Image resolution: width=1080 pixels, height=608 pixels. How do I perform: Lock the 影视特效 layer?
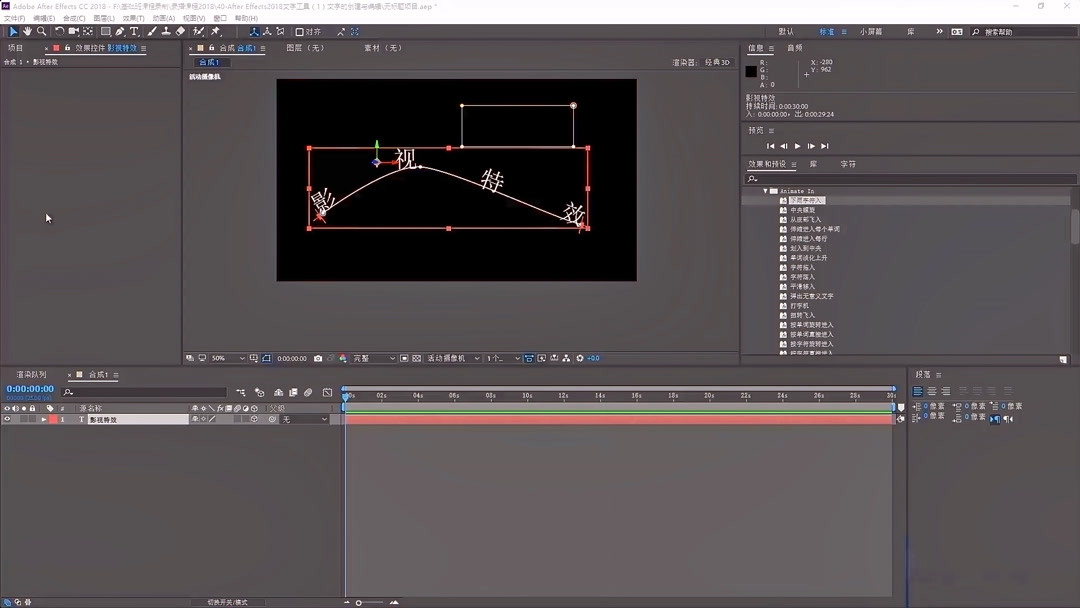32,418
